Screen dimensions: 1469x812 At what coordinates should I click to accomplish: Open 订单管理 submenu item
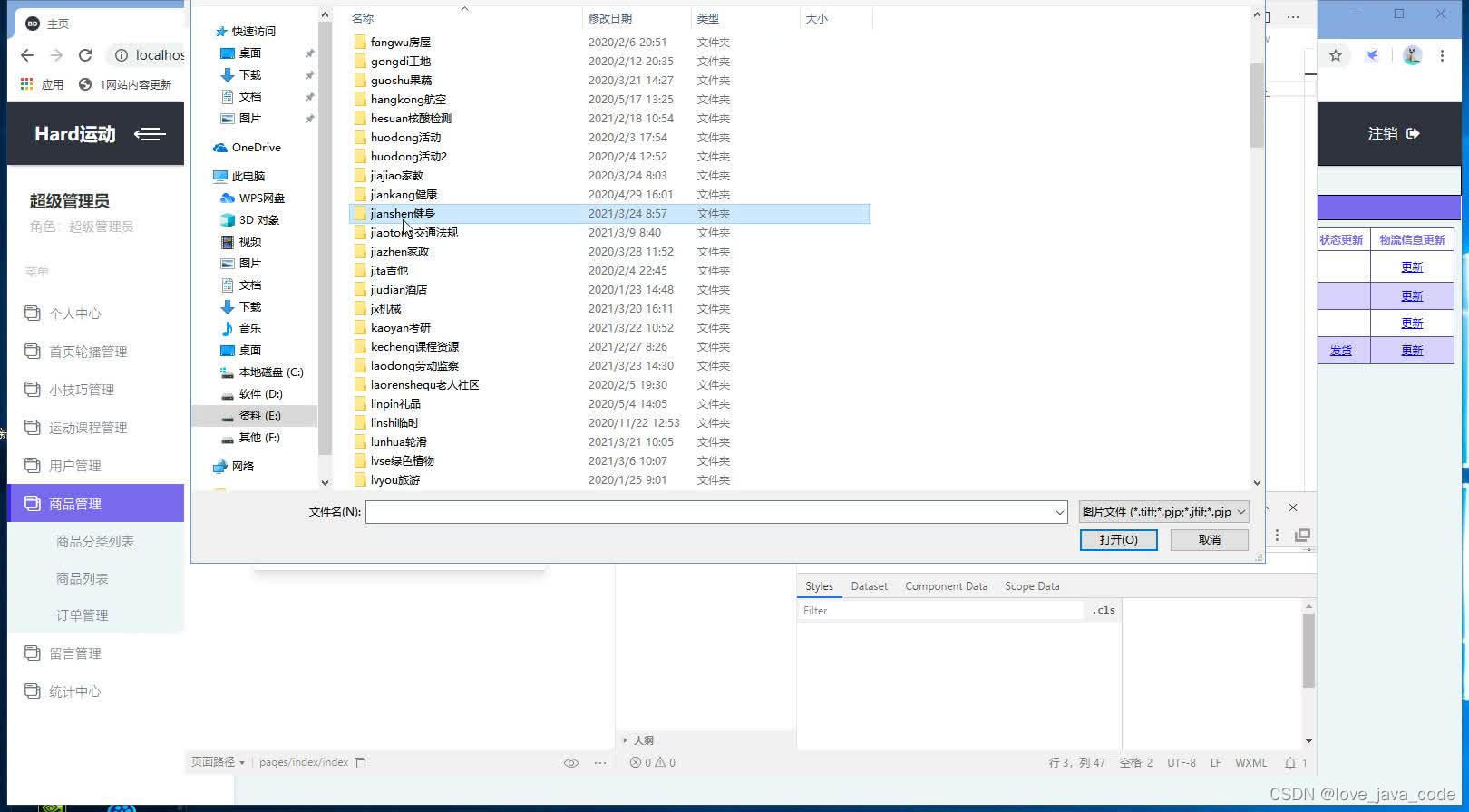tap(83, 615)
